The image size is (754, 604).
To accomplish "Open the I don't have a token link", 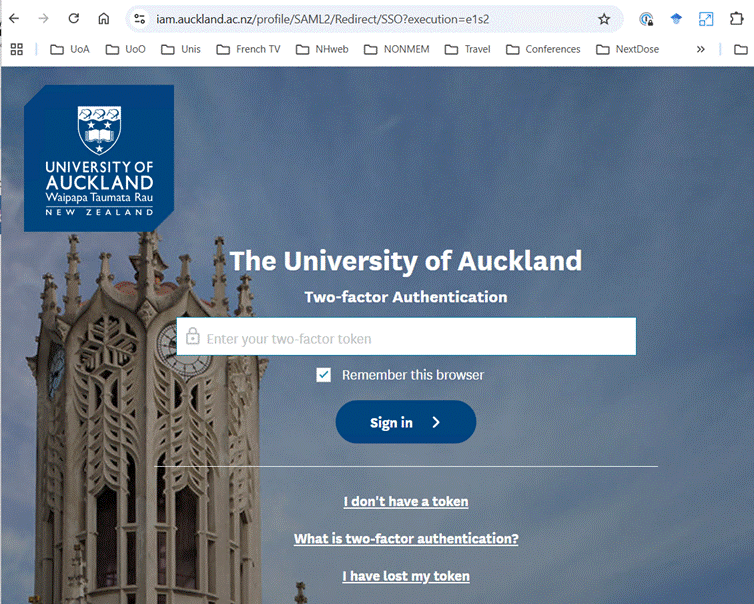I will tap(406, 502).
